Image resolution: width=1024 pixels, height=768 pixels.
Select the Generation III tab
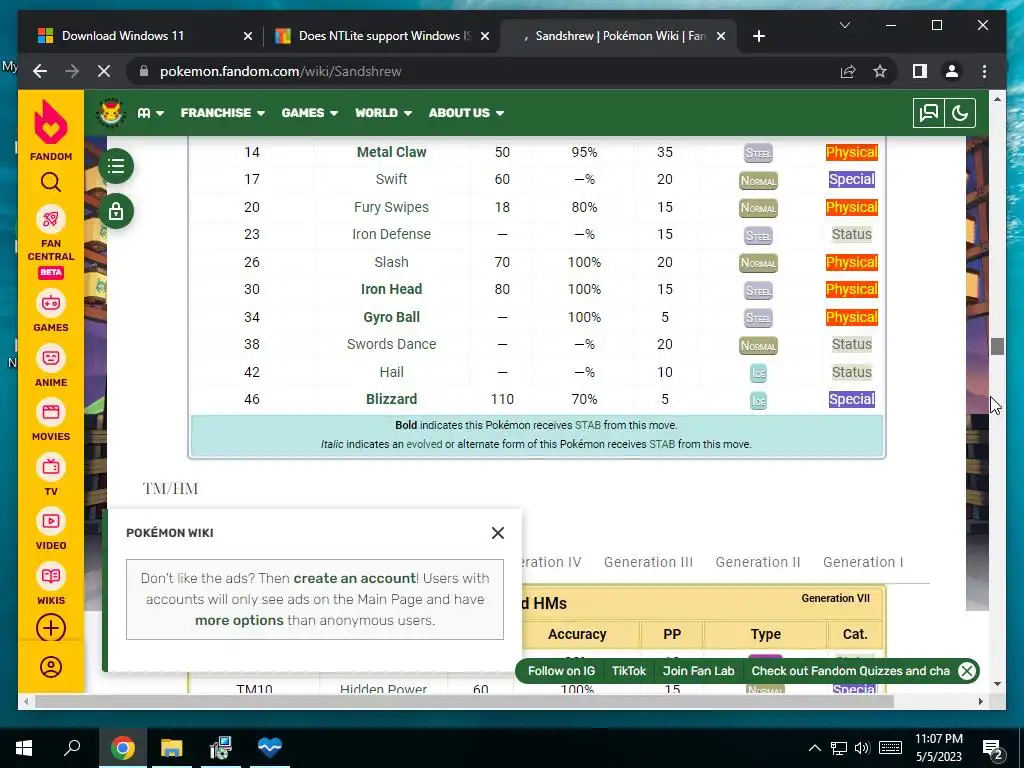coord(648,562)
